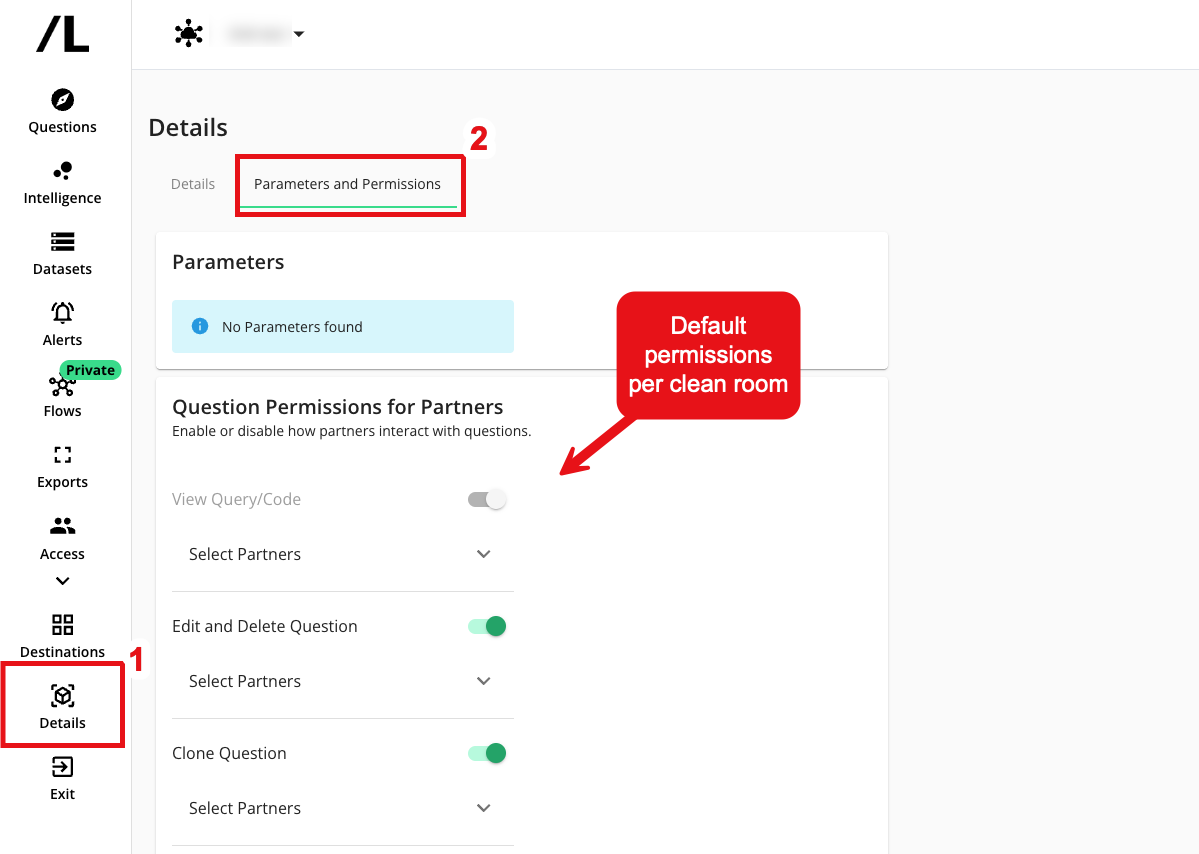Select the Parameters and Permissions tab

click(347, 184)
